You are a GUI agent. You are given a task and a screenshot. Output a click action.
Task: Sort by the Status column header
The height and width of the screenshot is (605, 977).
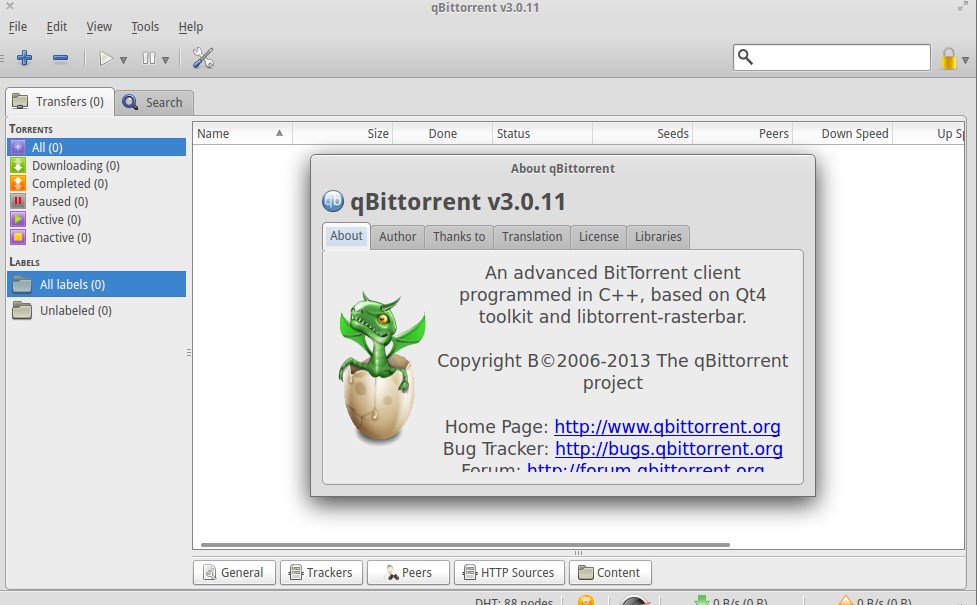tap(542, 133)
